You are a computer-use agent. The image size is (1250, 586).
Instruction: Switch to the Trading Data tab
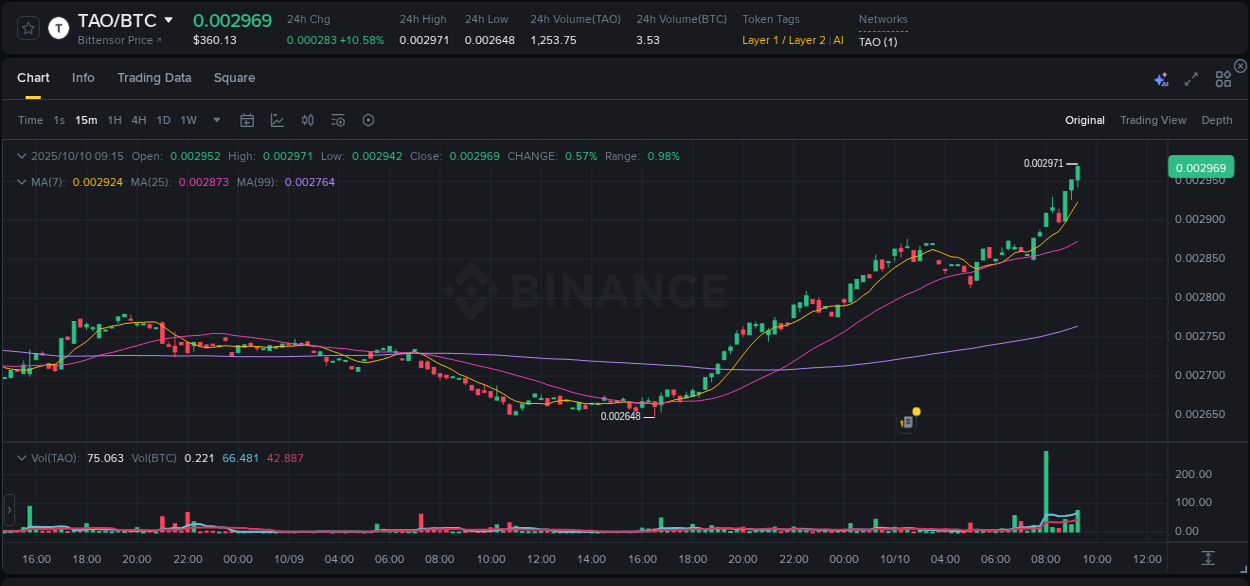tap(154, 78)
